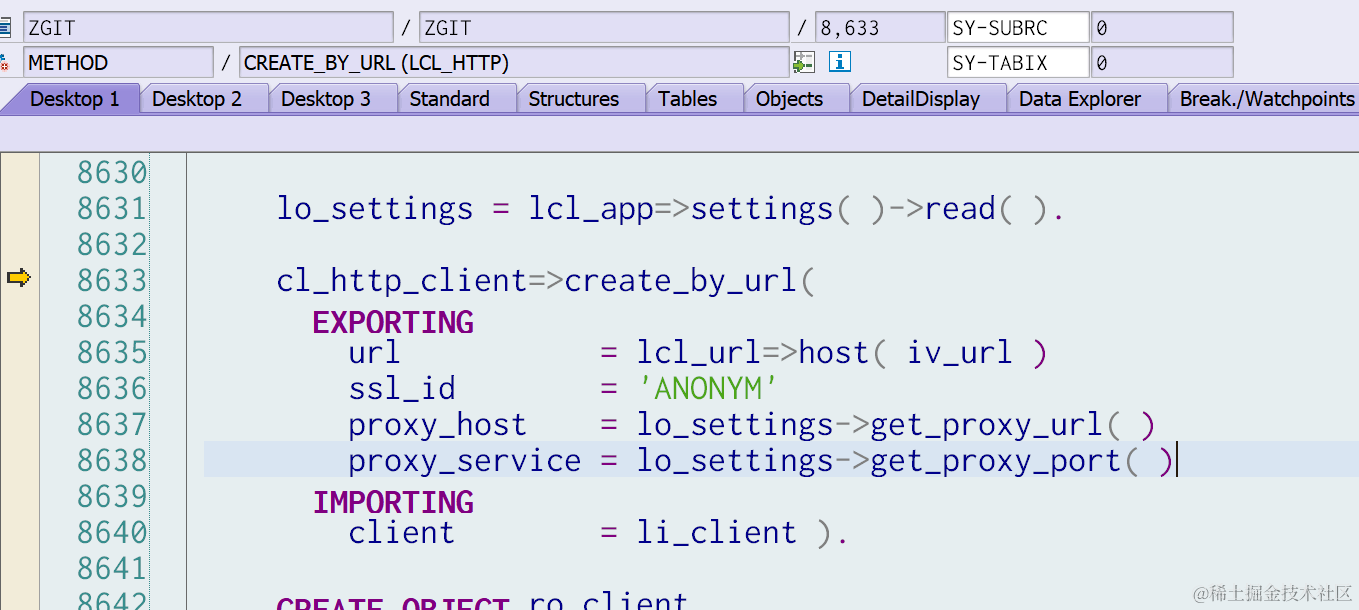Screen dimensions: 1359x610
Task: Click the lcl_app=>settings( ) call
Action: click(x=708, y=209)
